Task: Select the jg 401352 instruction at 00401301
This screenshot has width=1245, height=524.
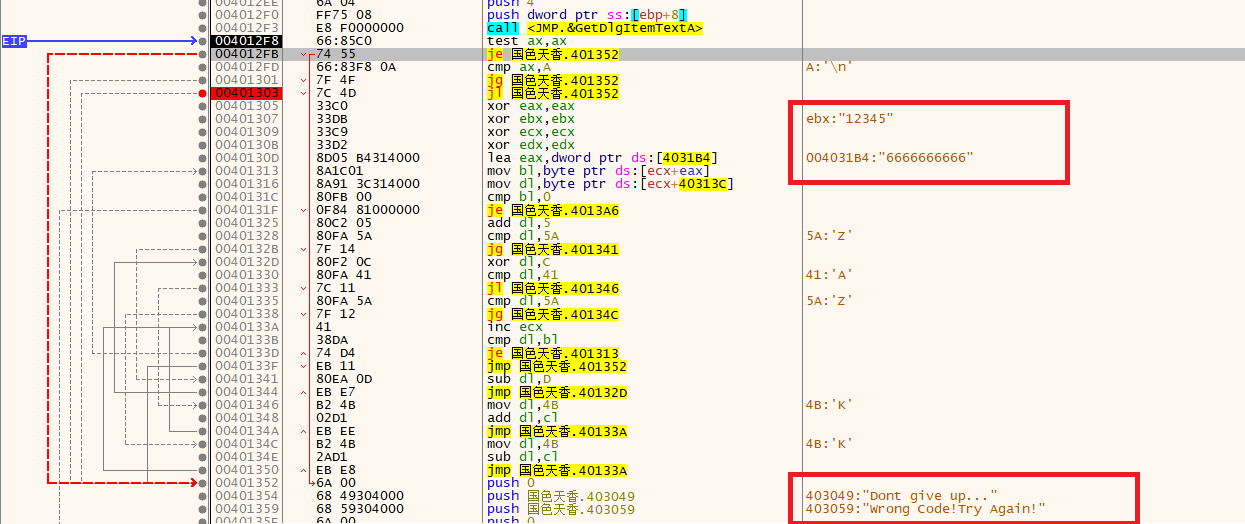Action: tap(552, 80)
